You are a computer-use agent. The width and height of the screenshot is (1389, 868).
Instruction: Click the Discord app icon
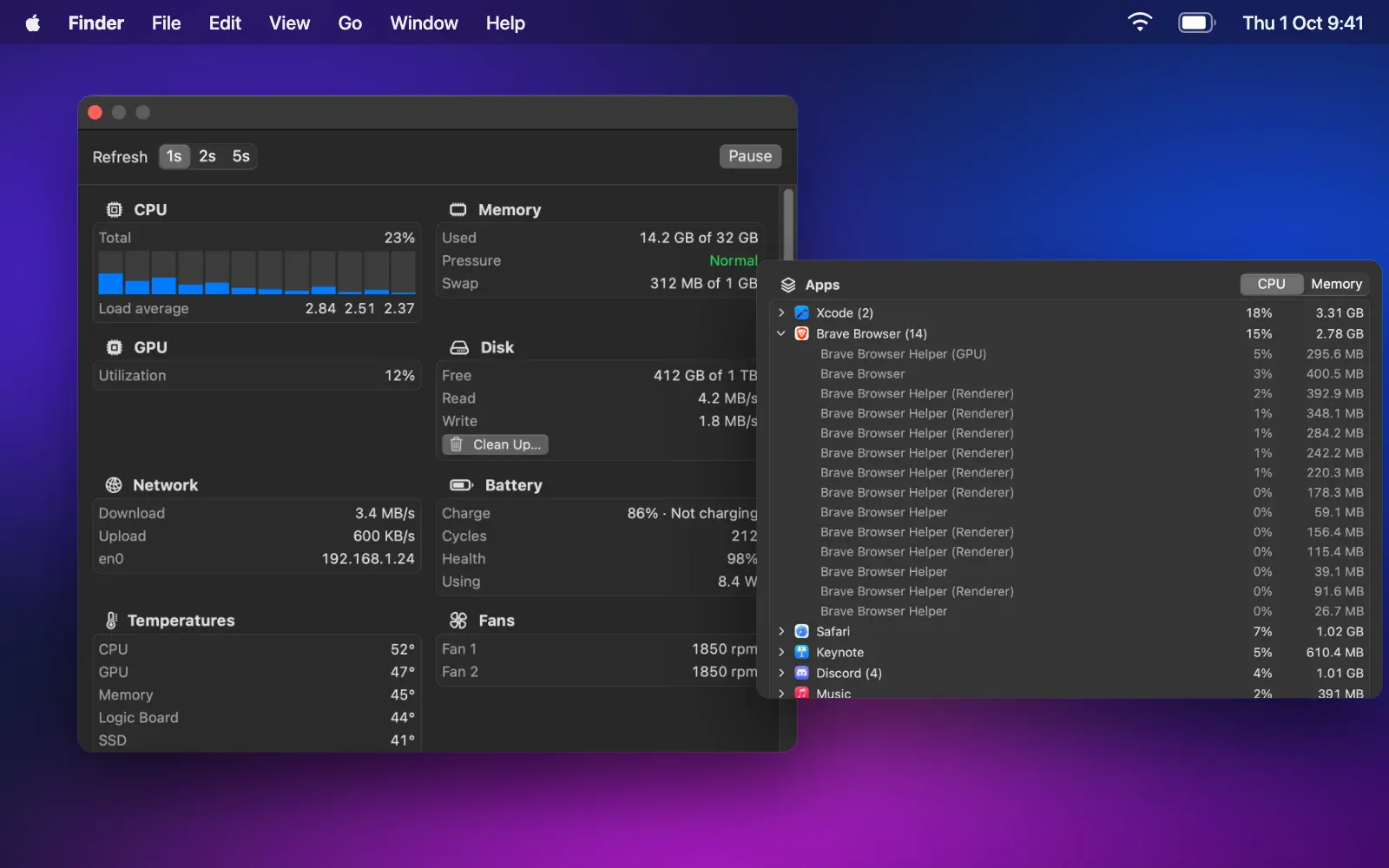(802, 674)
